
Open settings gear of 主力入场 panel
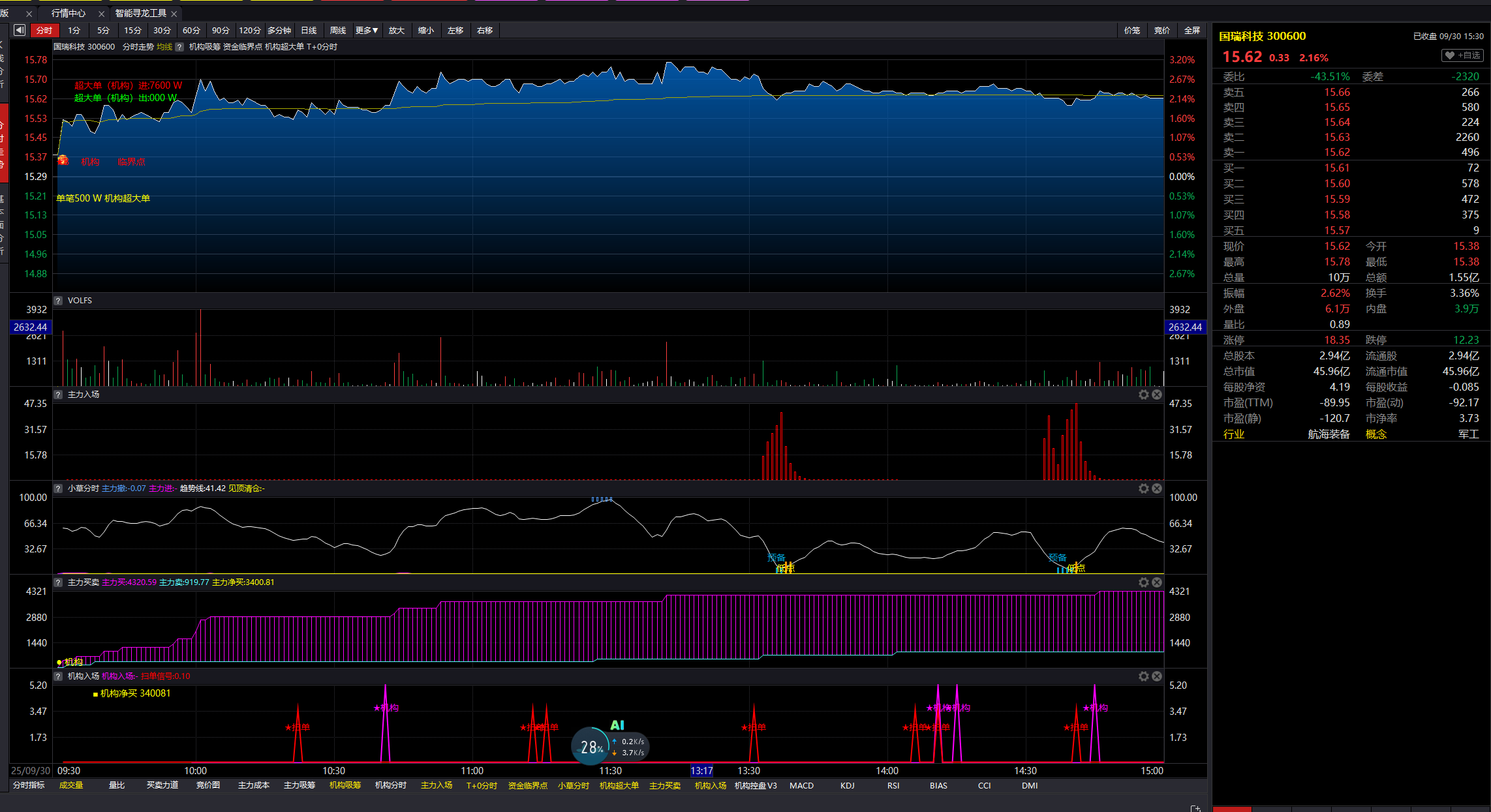(x=1143, y=395)
